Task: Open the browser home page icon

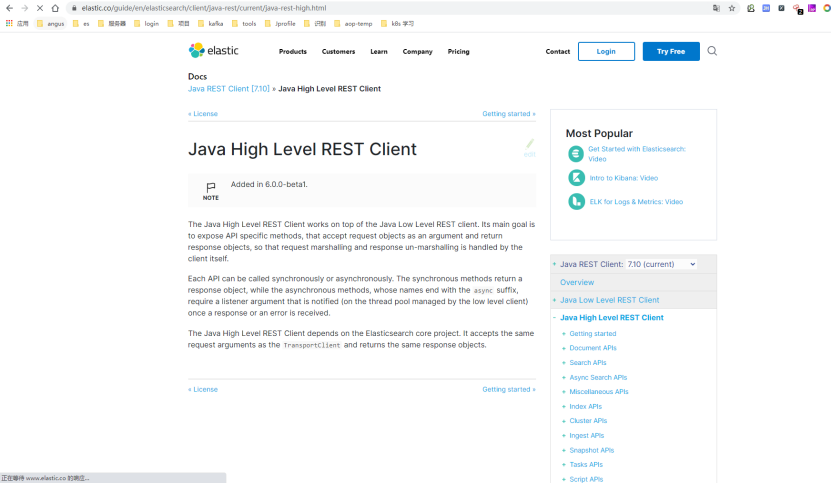Action: pyautogui.click(x=55, y=8)
